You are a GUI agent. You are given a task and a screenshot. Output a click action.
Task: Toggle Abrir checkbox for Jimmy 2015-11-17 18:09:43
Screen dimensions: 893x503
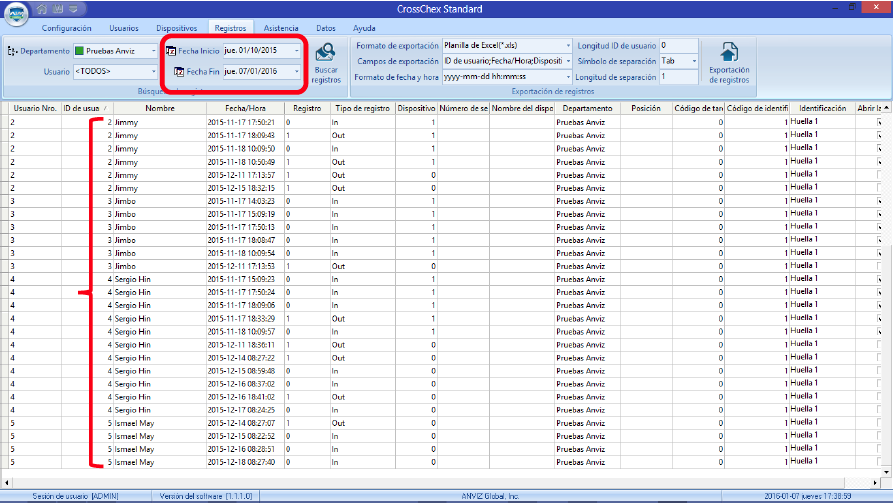pos(879,136)
